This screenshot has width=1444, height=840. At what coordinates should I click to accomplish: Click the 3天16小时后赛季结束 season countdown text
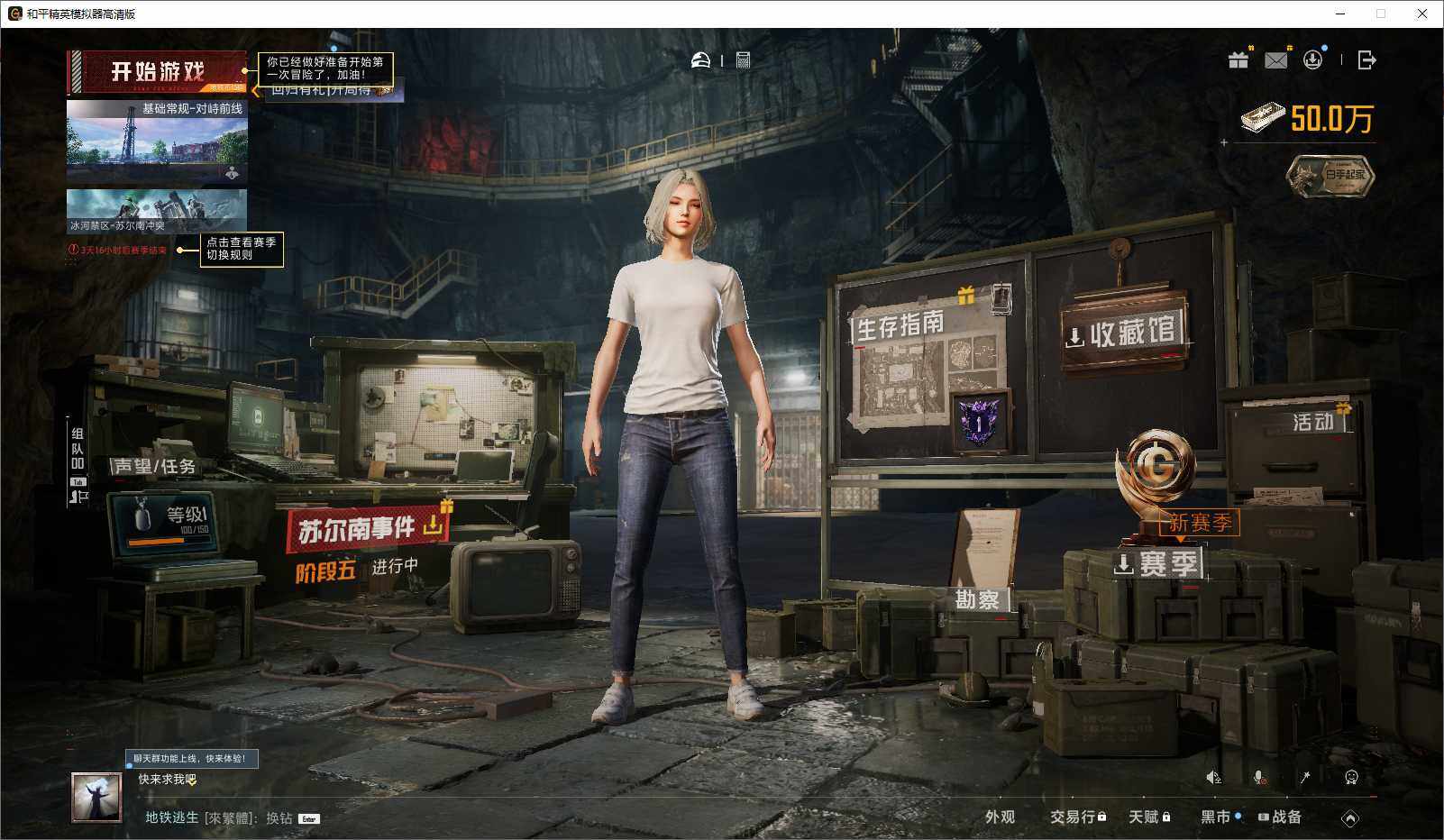123,251
